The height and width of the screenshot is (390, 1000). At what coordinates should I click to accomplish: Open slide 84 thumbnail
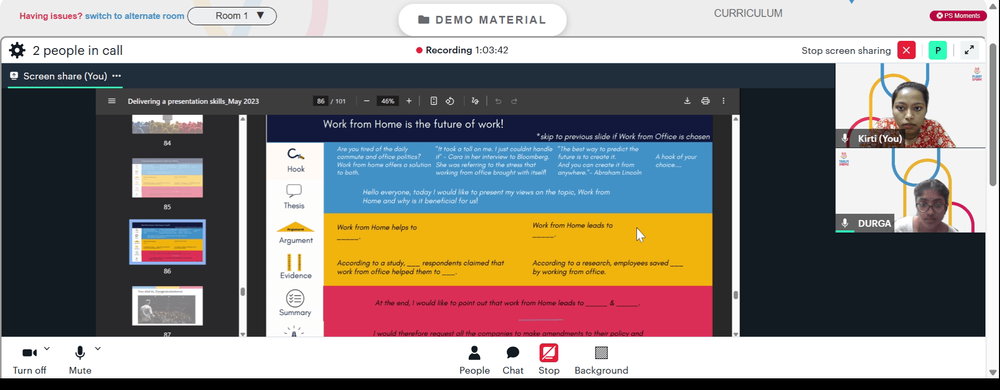167,124
